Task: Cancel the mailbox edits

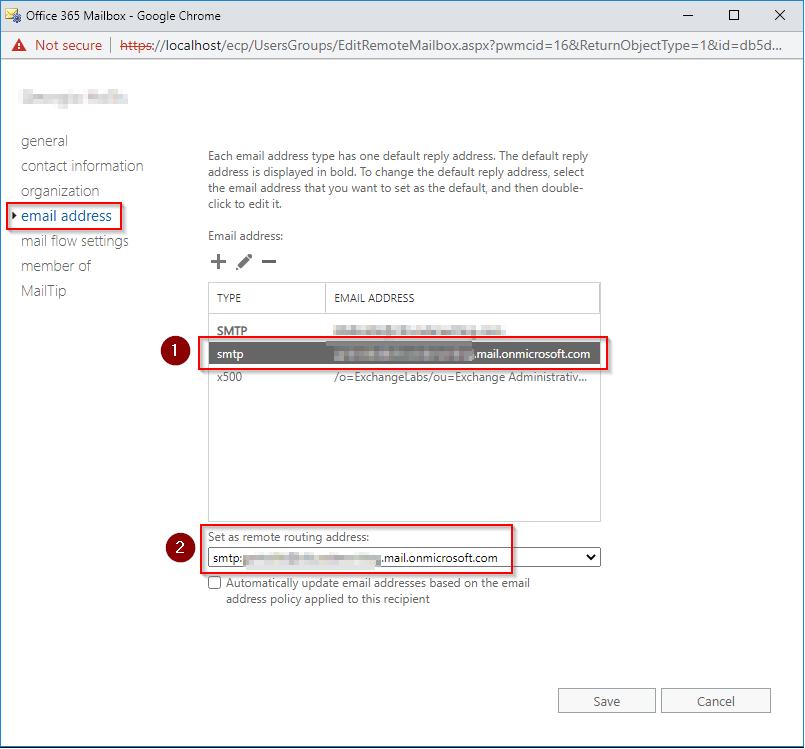Action: click(716, 701)
